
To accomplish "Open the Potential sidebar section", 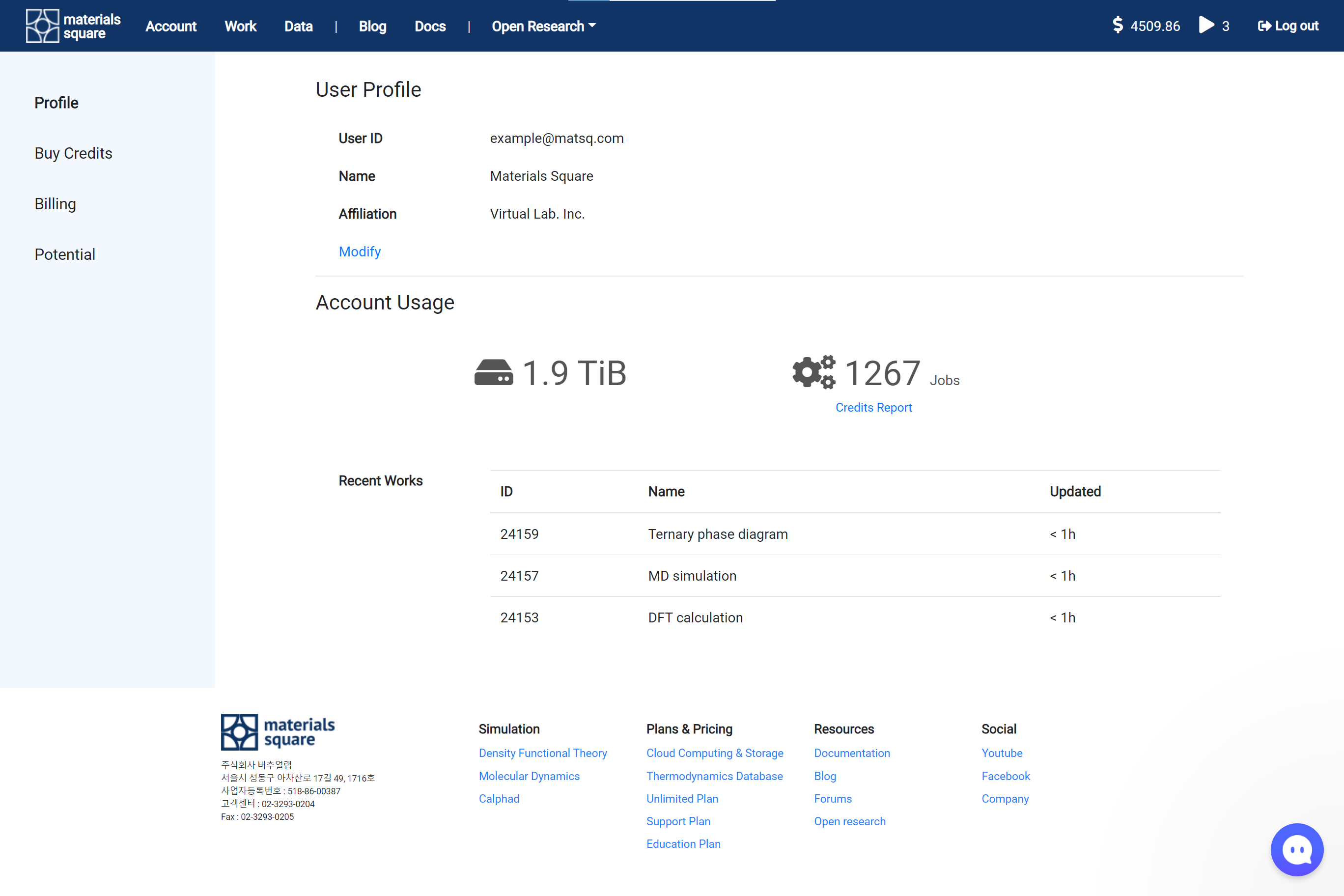I will pyautogui.click(x=64, y=254).
